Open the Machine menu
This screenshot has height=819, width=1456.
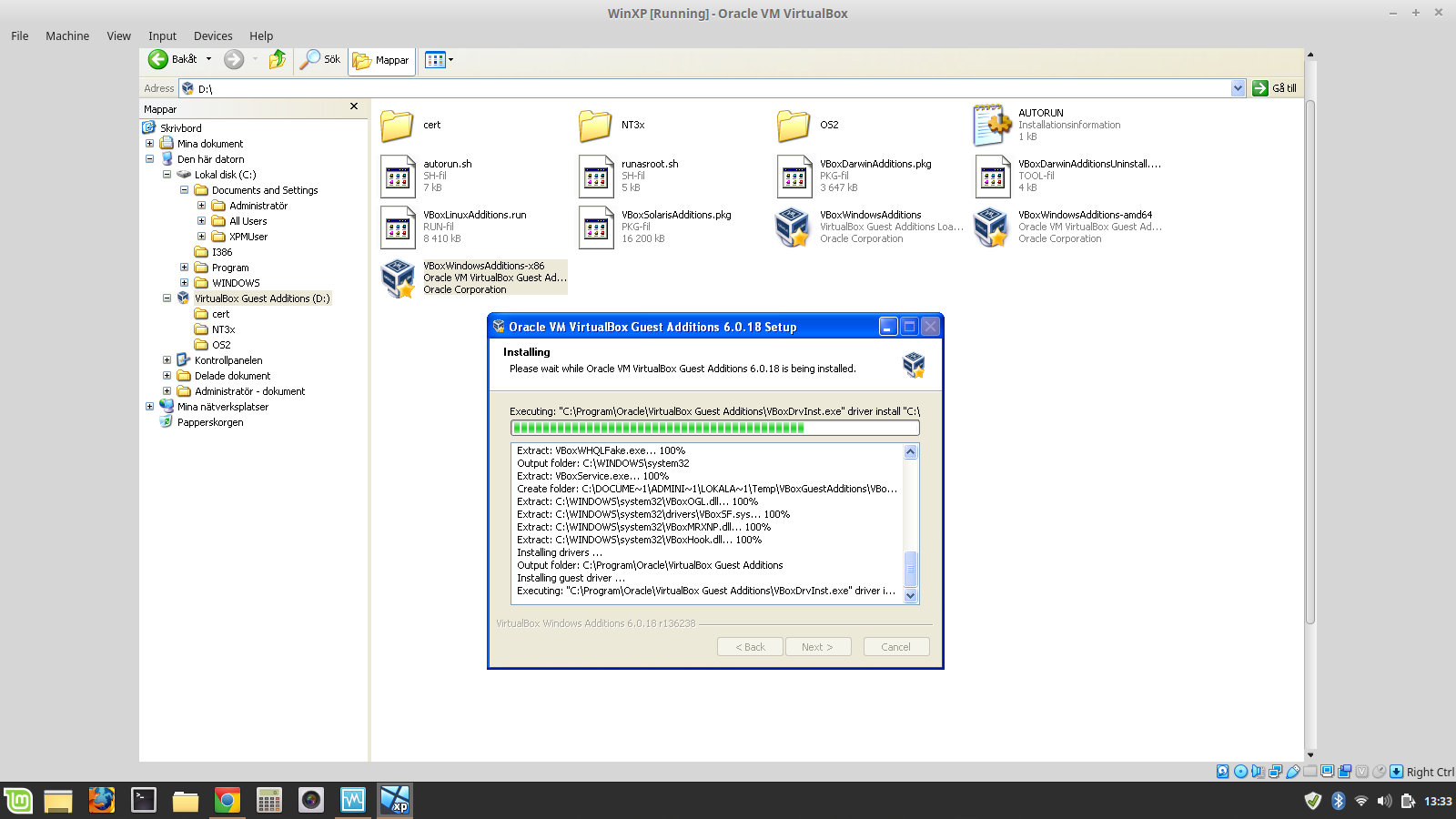point(67,36)
